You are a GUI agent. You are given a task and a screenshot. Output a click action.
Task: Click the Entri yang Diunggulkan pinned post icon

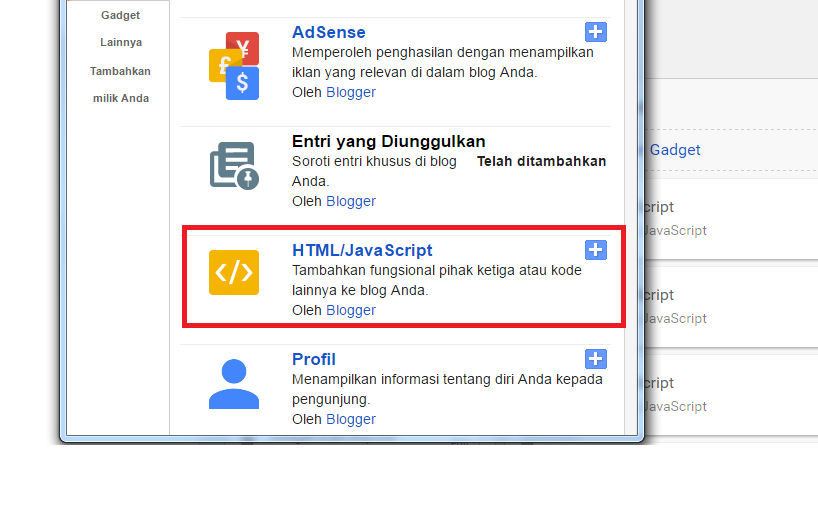click(234, 166)
